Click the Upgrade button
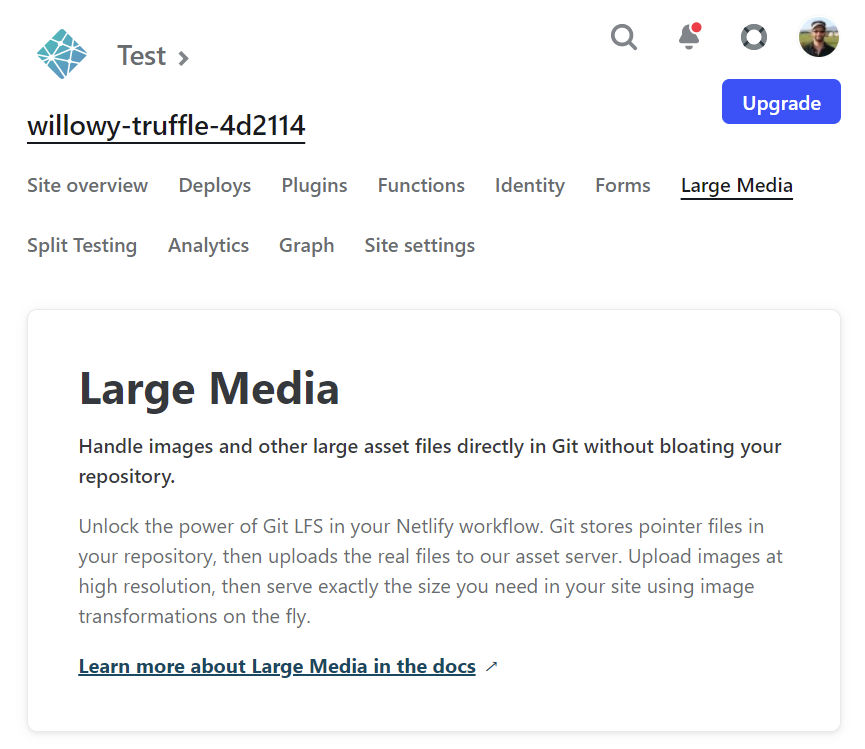This screenshot has height=749, width=865. pyautogui.click(x=781, y=101)
